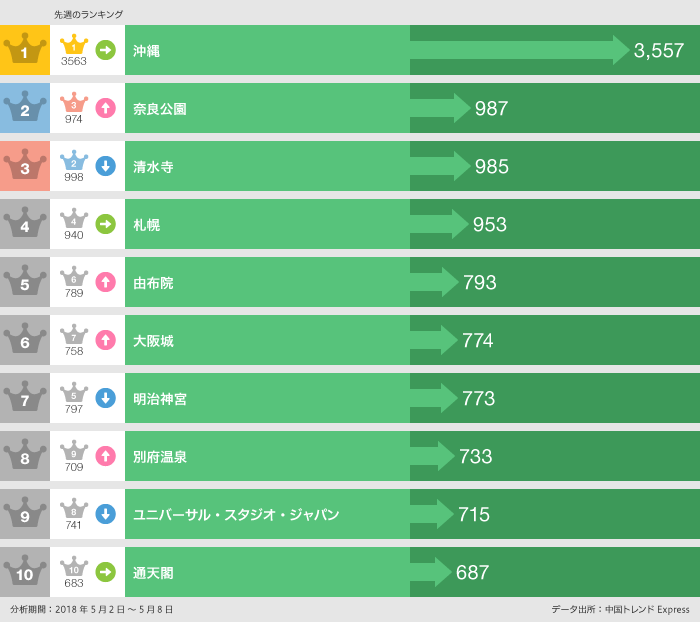Click the 通天閣 entry name
This screenshot has height=622, width=700.
pos(153,573)
